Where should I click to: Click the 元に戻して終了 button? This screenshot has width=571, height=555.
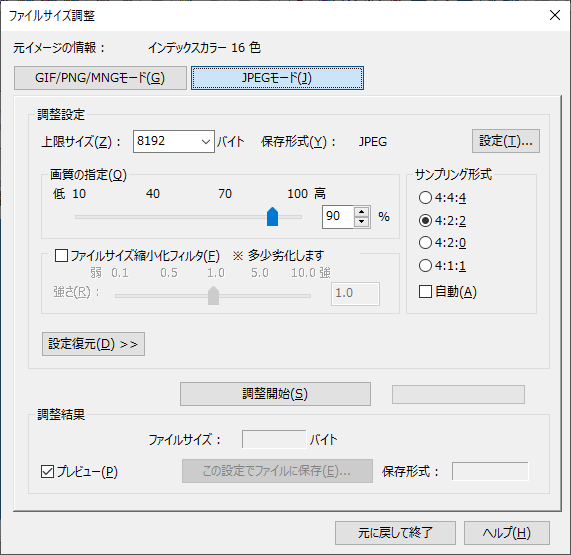[x=395, y=533]
